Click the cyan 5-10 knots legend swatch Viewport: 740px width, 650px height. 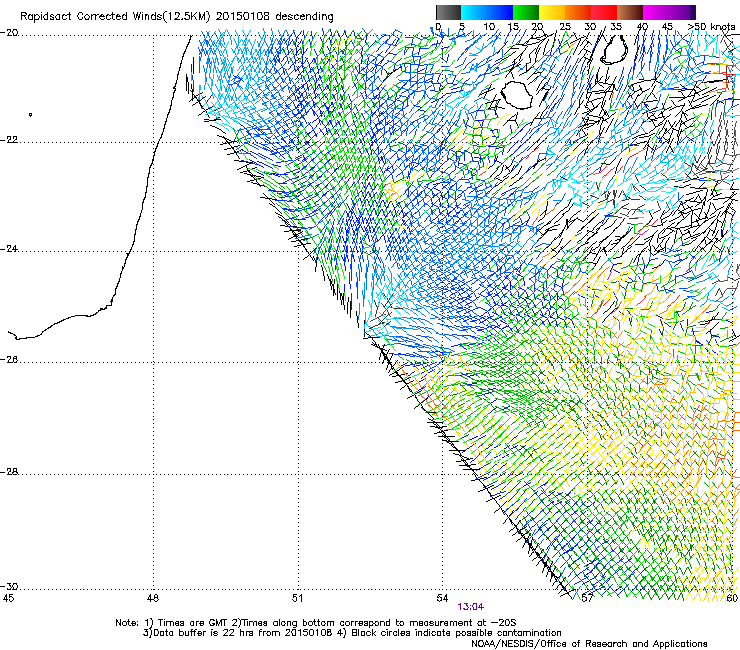tap(474, 12)
